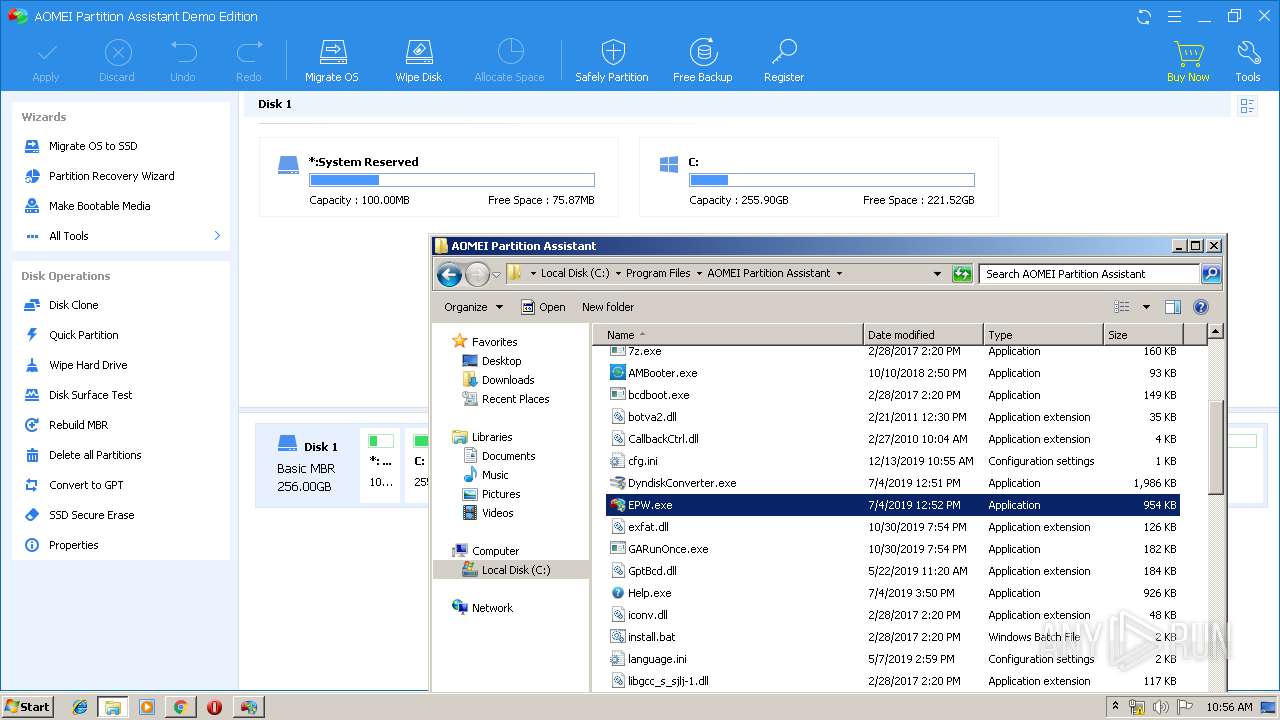1280x720 pixels.
Task: Run Disk Surface Test
Action: (90, 395)
